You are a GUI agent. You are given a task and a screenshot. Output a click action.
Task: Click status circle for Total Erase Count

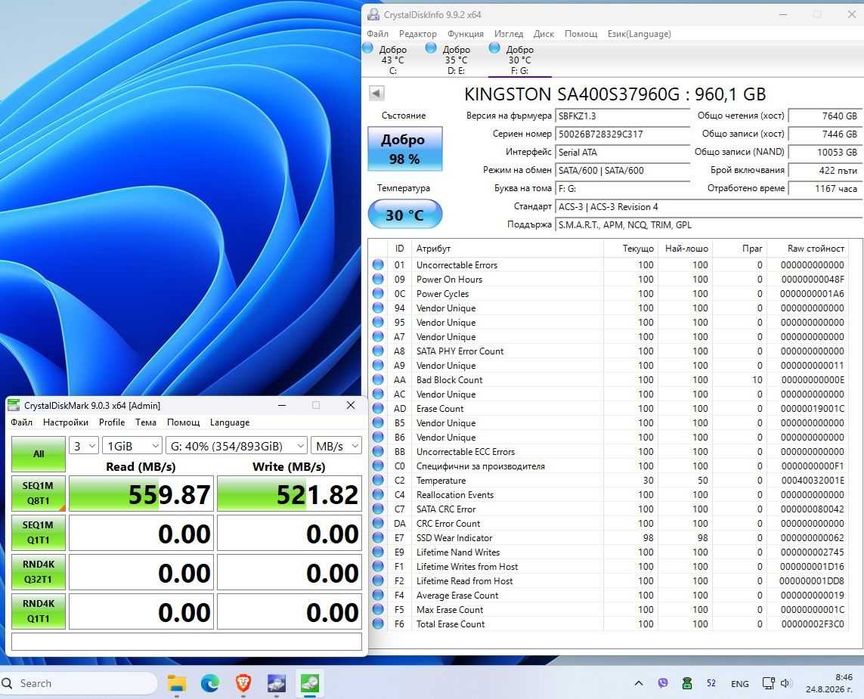coord(378,624)
